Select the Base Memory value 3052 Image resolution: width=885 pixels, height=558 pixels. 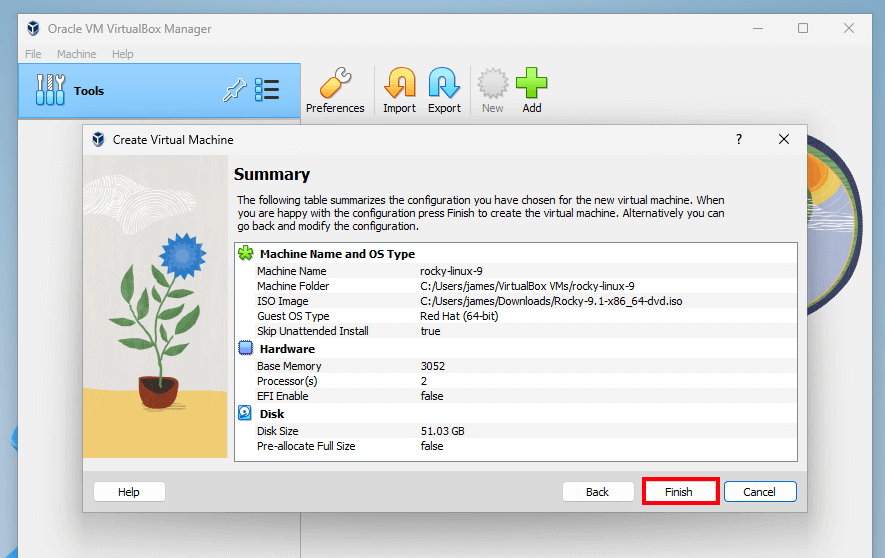433,366
